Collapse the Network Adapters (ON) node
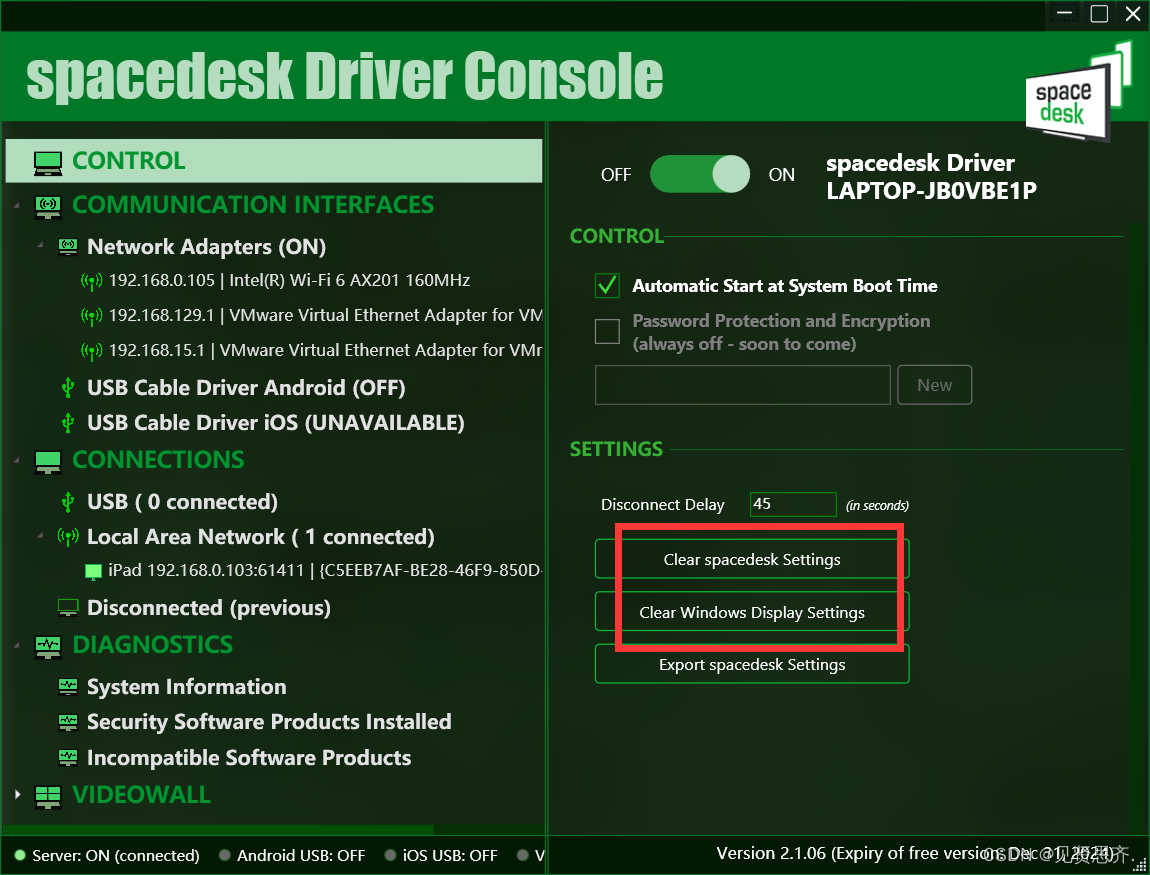1150x875 pixels. pyautogui.click(x=40, y=245)
